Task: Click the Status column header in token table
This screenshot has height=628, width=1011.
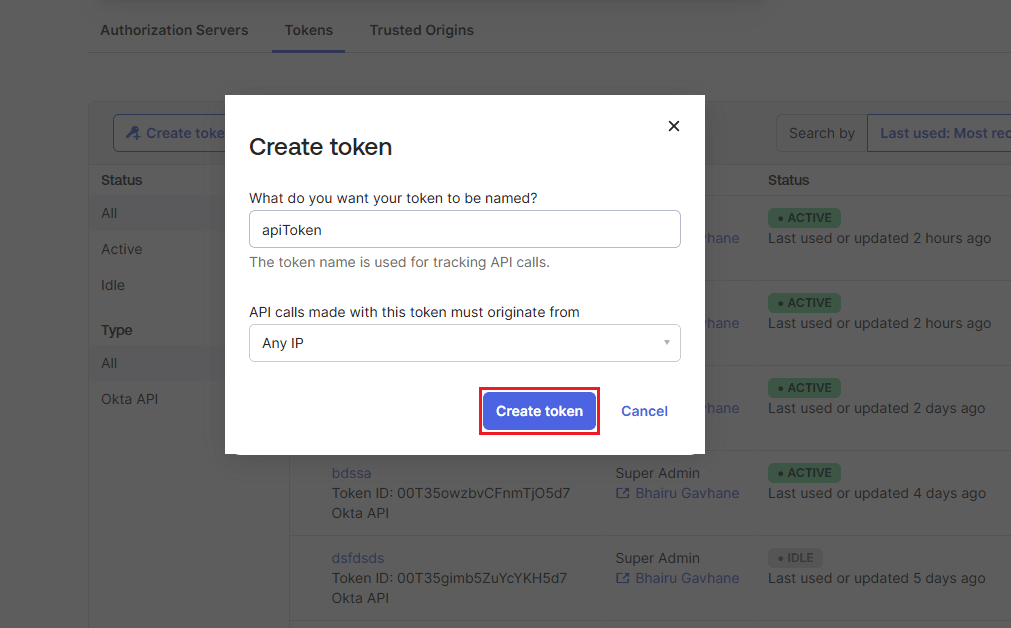Action: click(x=788, y=180)
